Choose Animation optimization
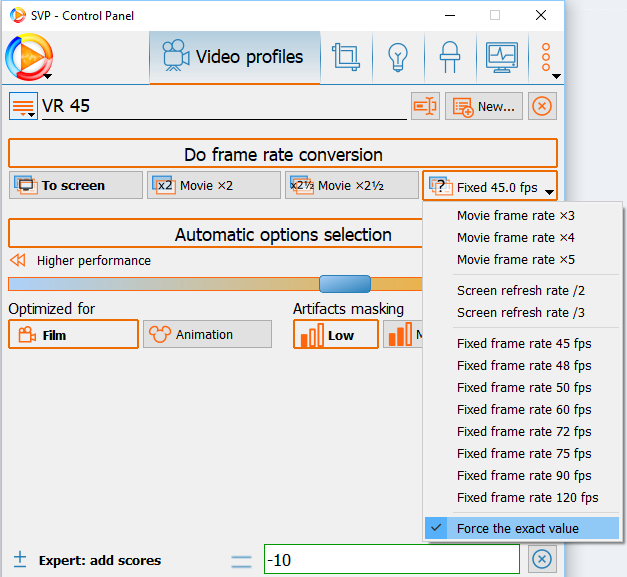Image resolution: width=627 pixels, height=577 pixels. pos(207,335)
